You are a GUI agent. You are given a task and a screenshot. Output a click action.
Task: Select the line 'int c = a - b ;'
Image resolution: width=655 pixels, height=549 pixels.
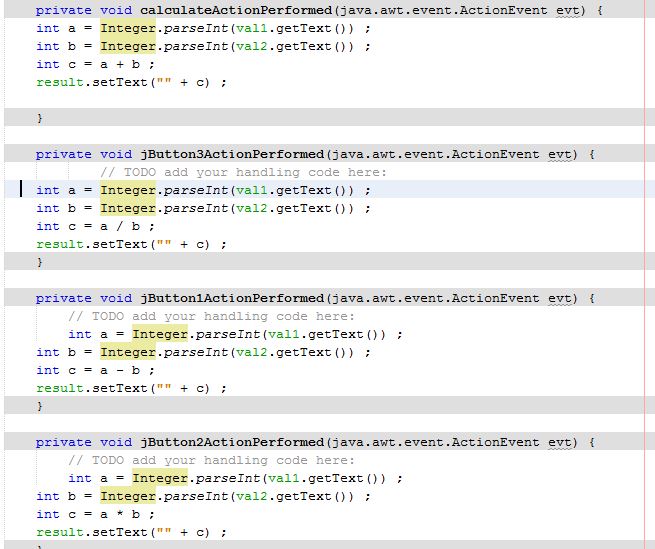pyautogui.click(x=95, y=370)
